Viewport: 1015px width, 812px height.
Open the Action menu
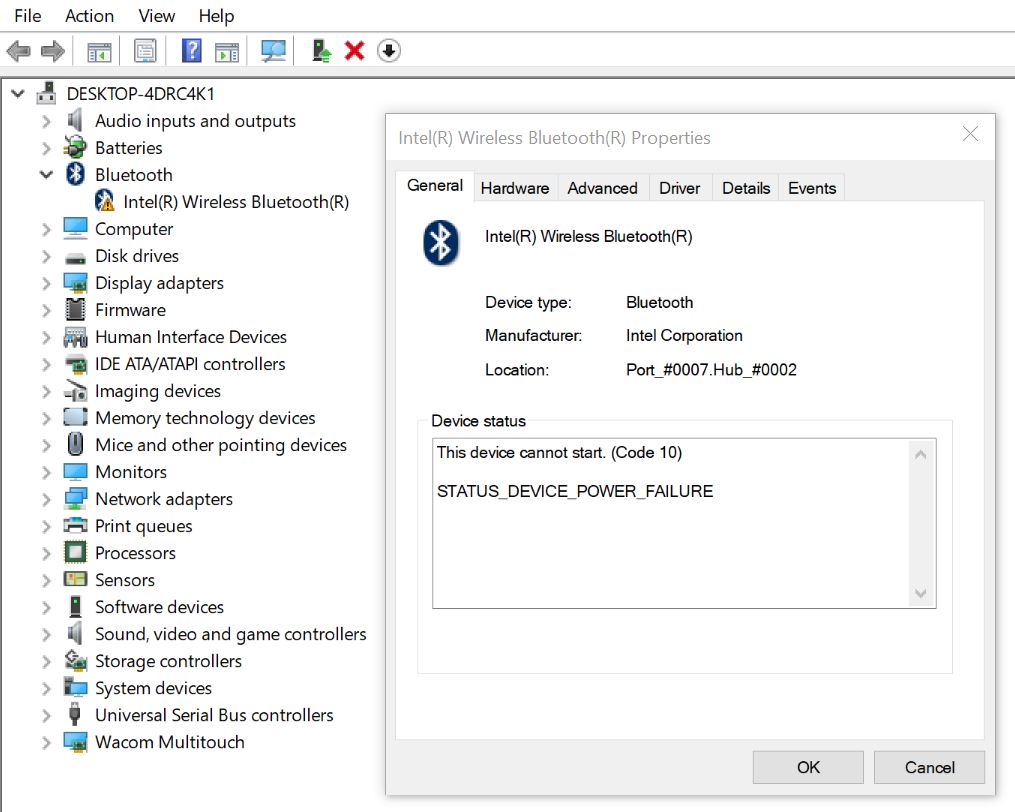89,16
